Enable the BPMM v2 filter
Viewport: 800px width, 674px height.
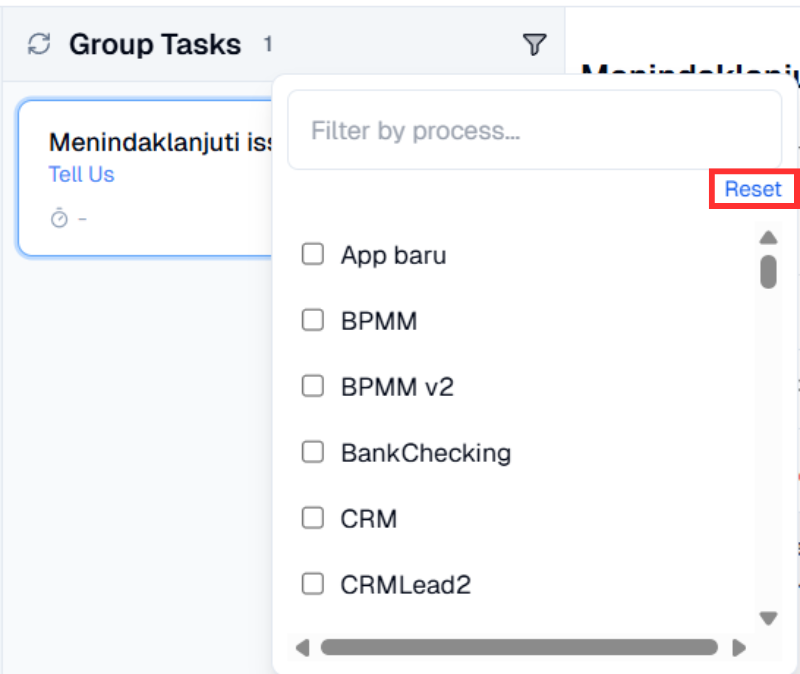tap(313, 386)
